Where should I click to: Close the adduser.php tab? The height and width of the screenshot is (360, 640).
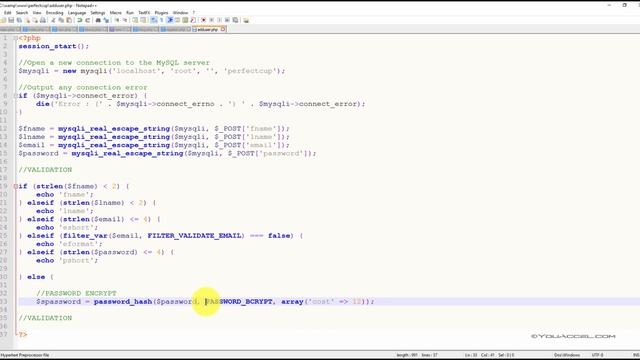[x=223, y=29]
